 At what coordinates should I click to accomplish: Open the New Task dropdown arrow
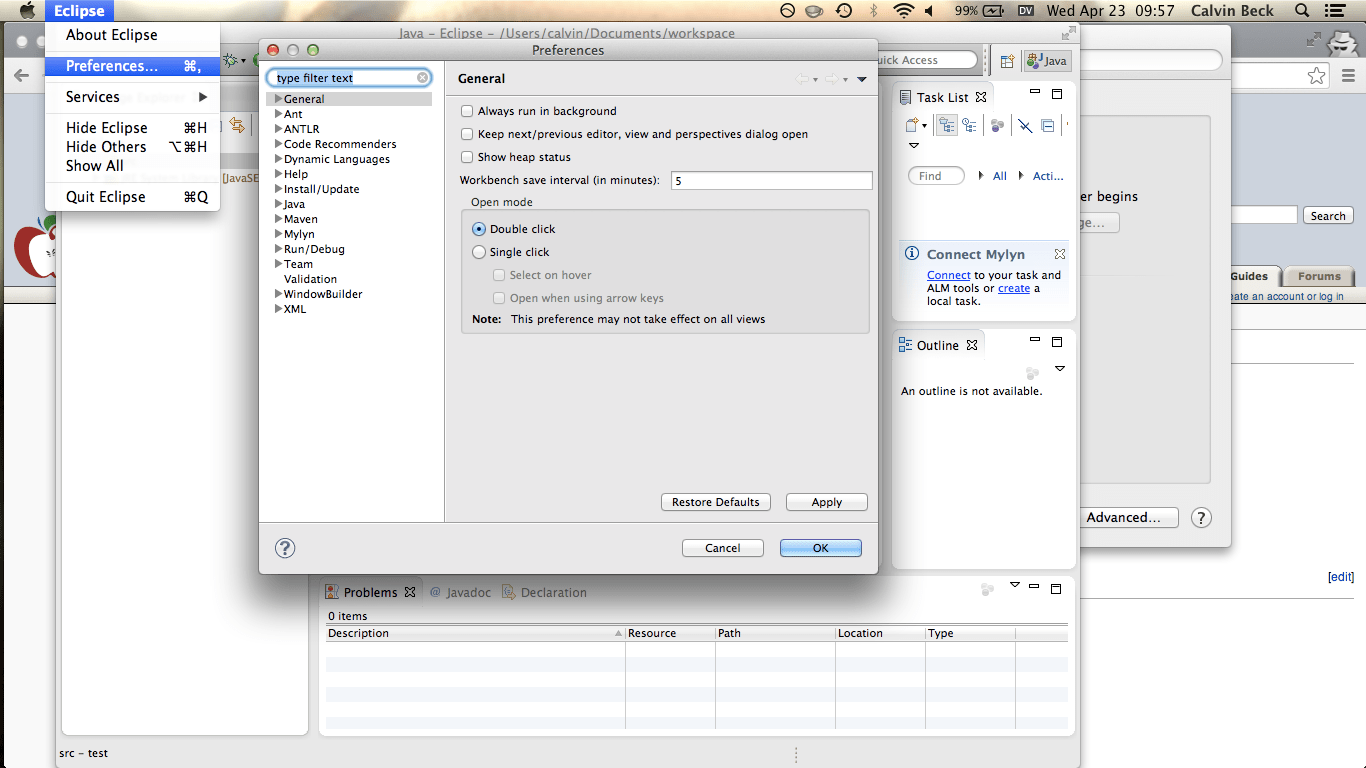[925, 126]
